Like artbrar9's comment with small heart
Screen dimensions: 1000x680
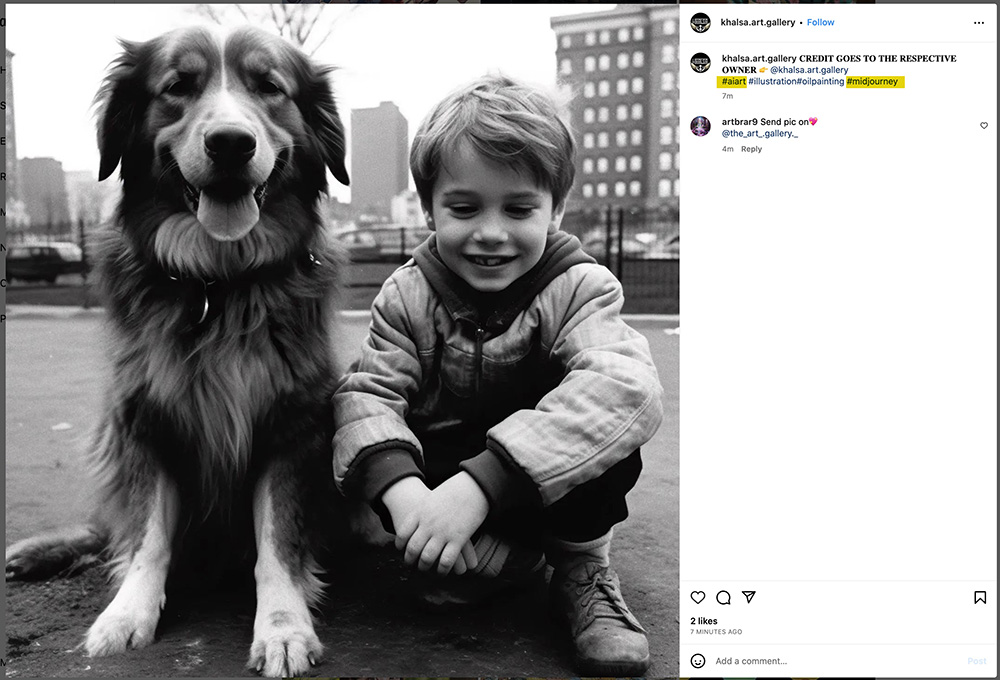pos(984,126)
